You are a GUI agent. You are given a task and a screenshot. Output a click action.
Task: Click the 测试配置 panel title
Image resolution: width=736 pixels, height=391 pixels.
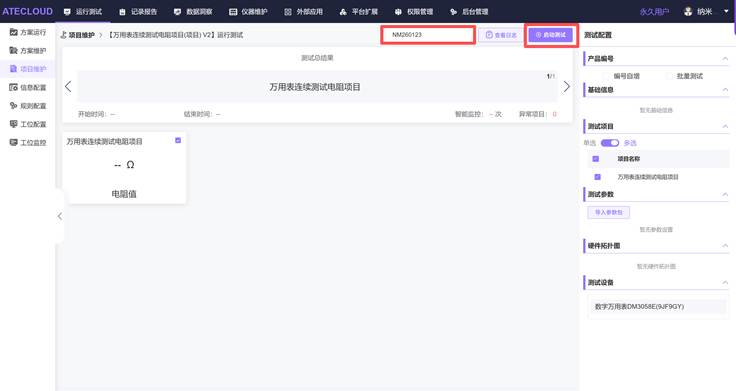point(598,35)
